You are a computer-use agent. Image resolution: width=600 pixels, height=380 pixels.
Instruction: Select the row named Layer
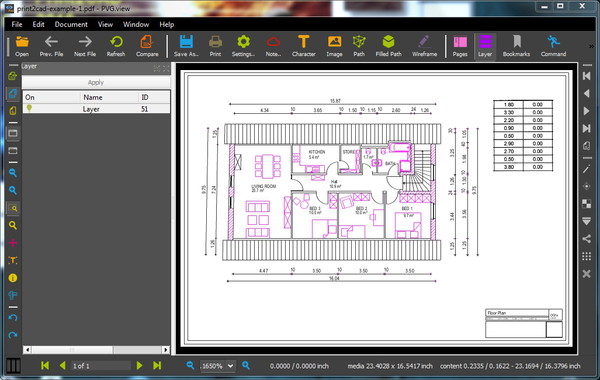[96, 109]
